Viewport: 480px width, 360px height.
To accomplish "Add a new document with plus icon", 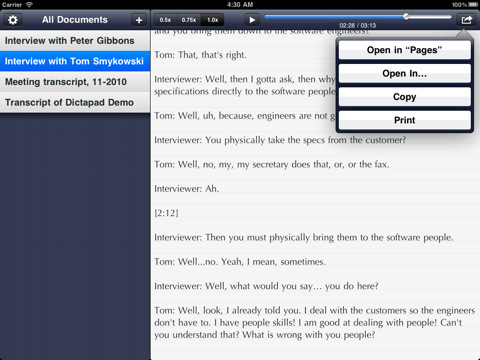I will [139, 20].
